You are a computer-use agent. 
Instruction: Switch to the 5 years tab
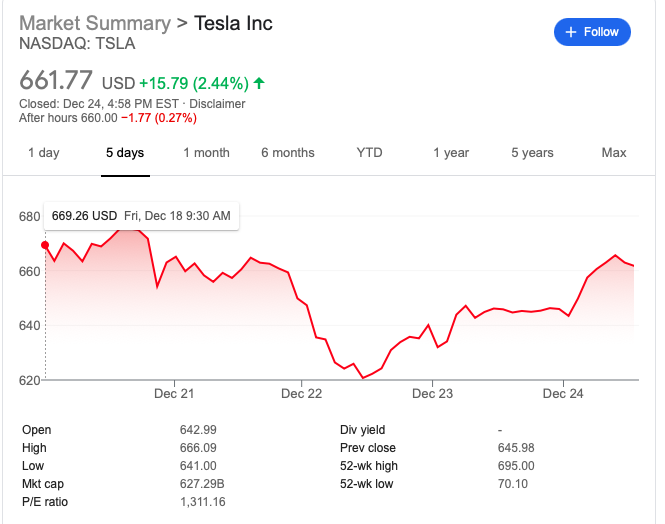coord(532,153)
